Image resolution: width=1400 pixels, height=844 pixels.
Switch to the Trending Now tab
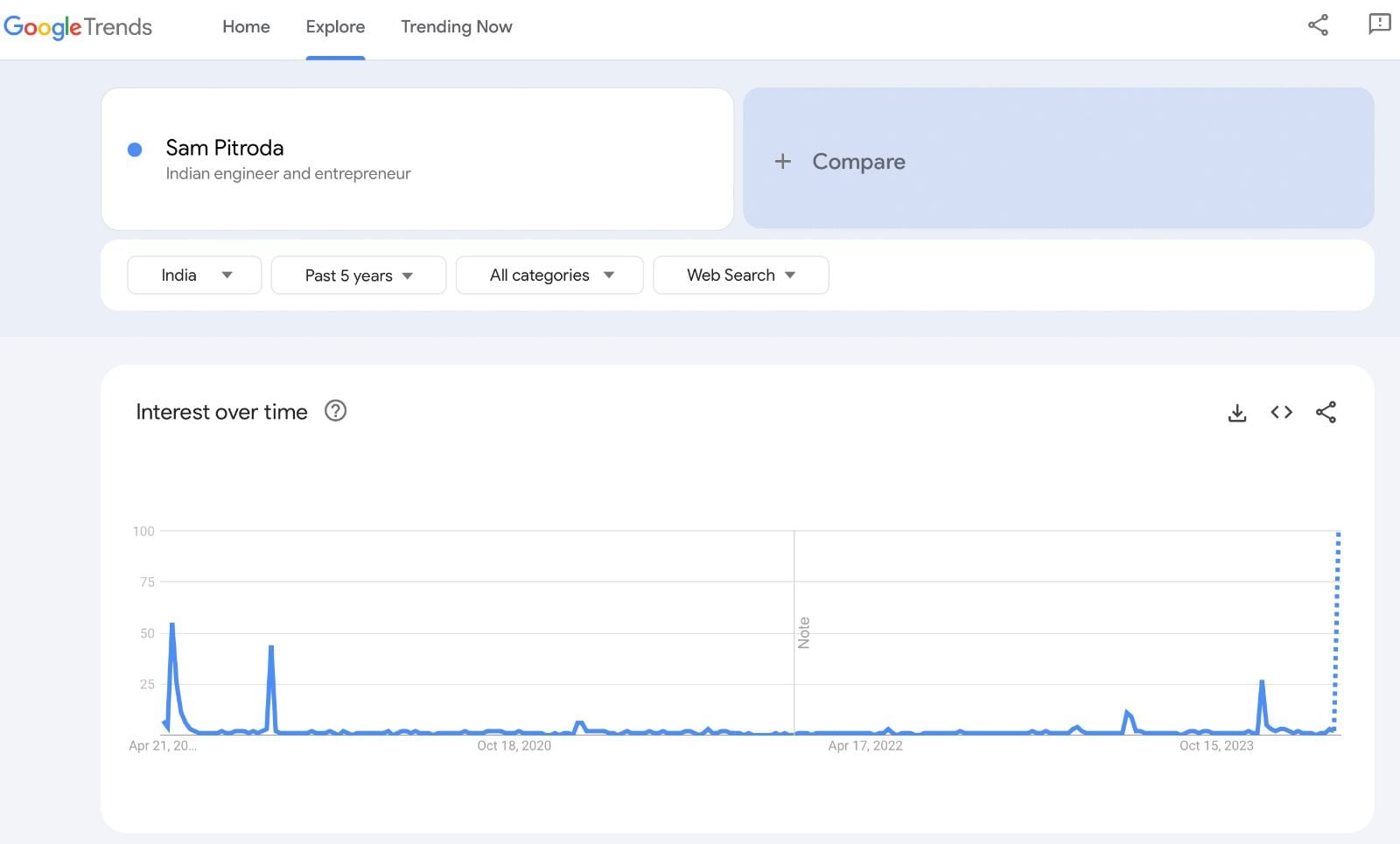456,27
